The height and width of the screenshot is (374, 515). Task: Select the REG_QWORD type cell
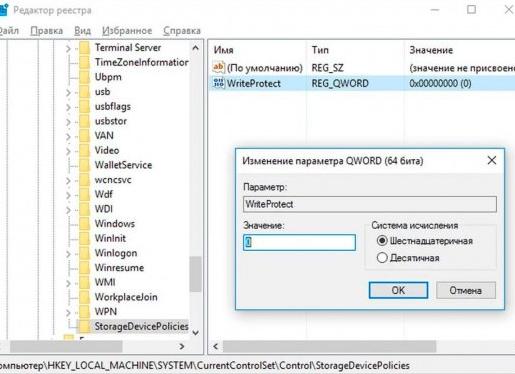[340, 83]
